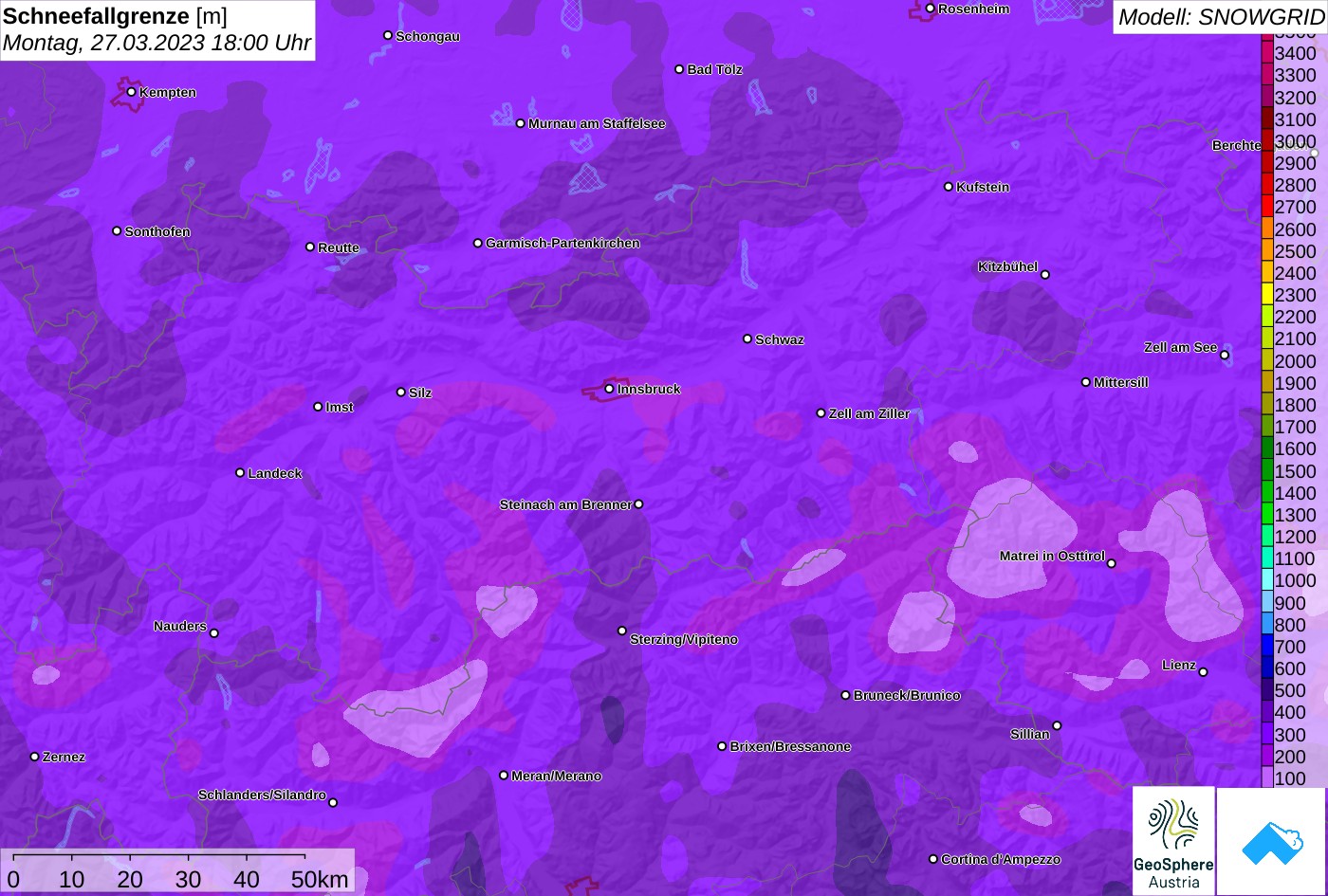Click the Cortina d'Ampezzo label
Screen dimensions: 1328x896
1001,859
